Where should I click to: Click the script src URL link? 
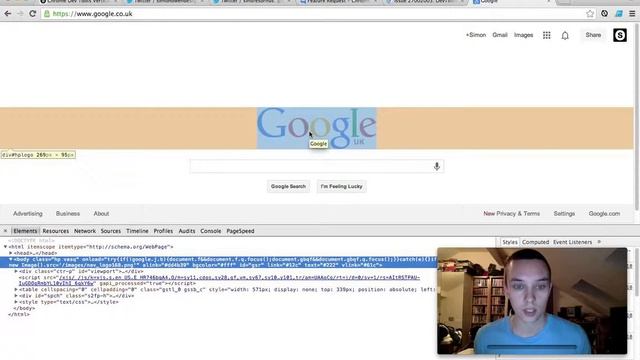point(219,280)
